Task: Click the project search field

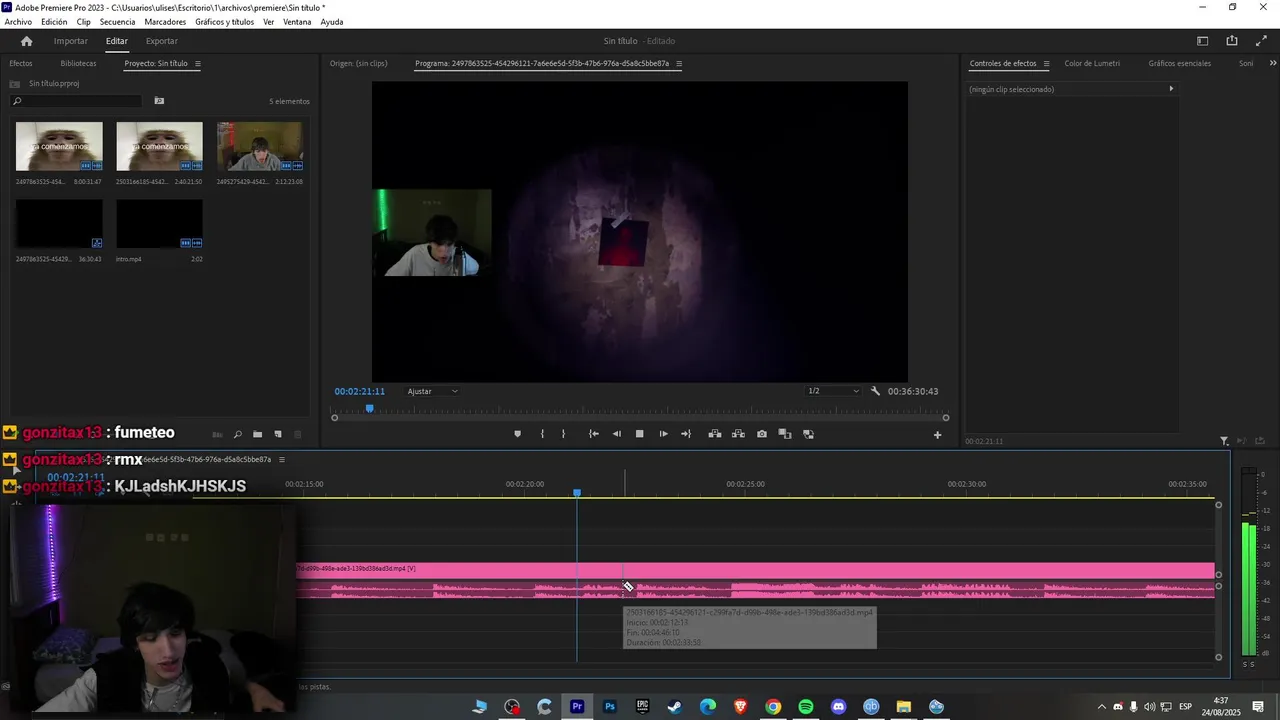Action: coord(77,101)
